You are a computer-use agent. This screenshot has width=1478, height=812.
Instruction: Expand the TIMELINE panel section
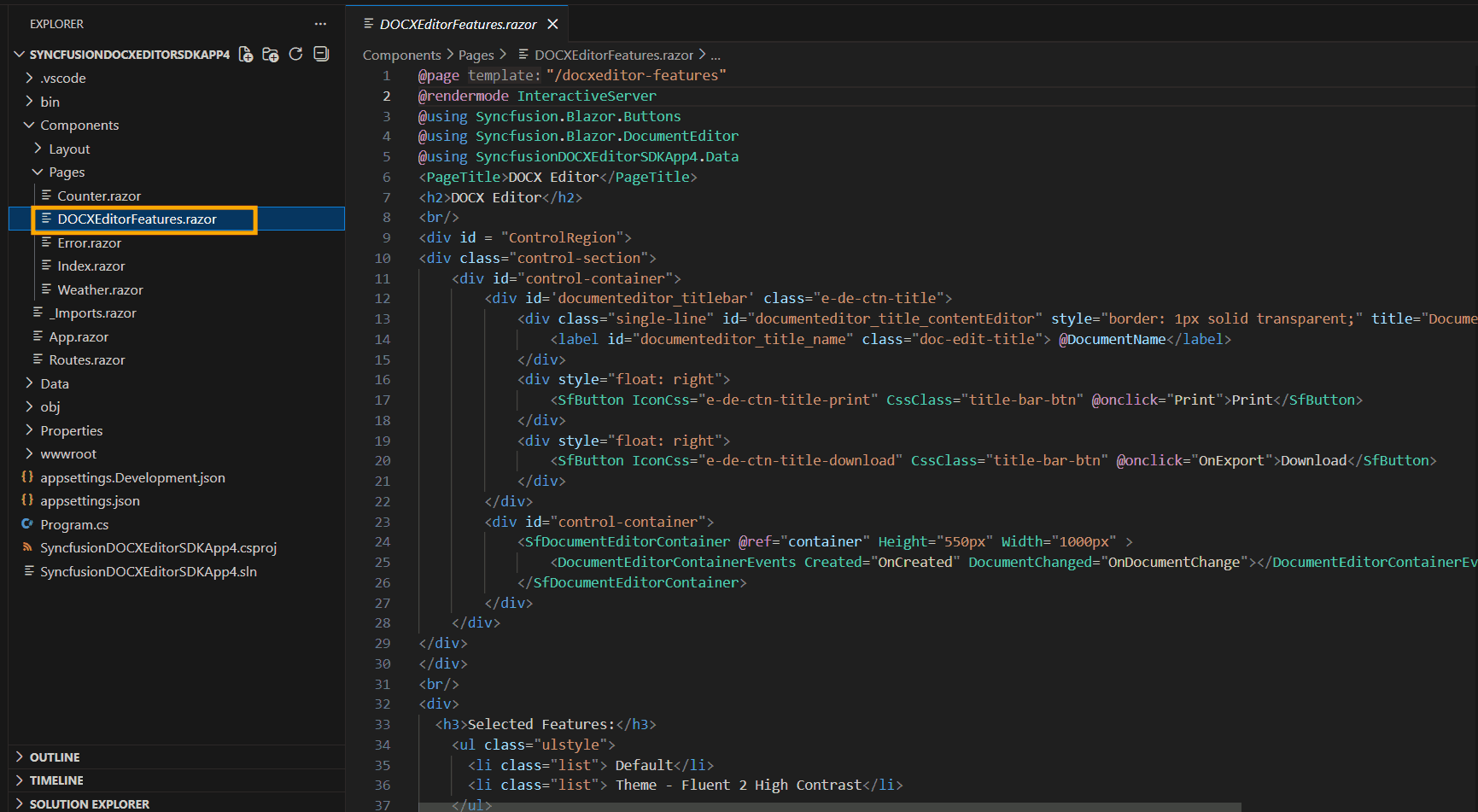click(56, 780)
